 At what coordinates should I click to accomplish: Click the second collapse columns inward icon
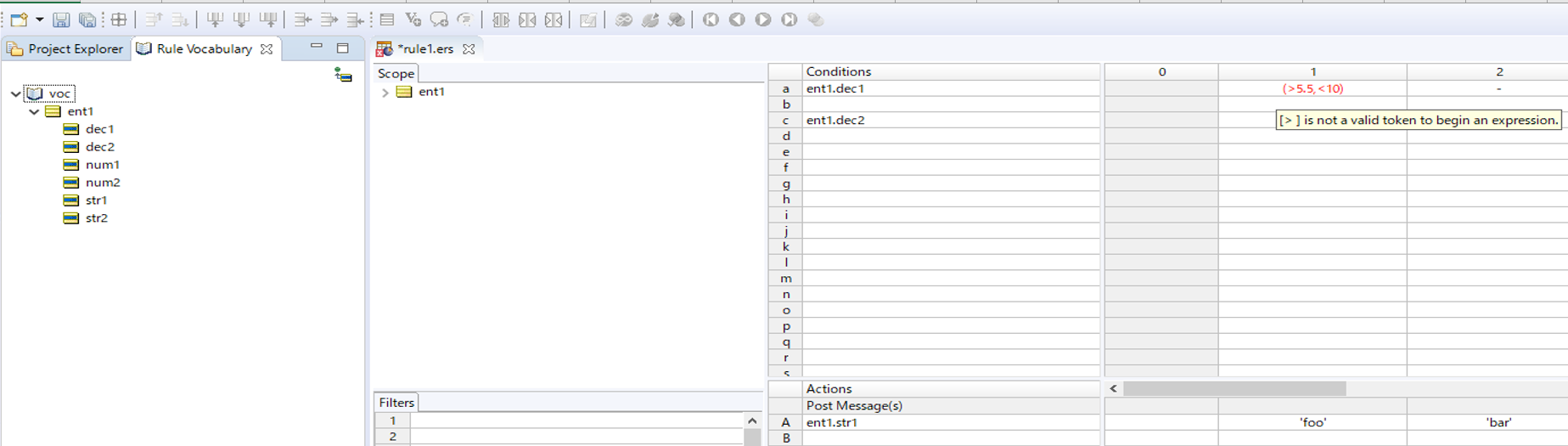pyautogui.click(x=554, y=20)
